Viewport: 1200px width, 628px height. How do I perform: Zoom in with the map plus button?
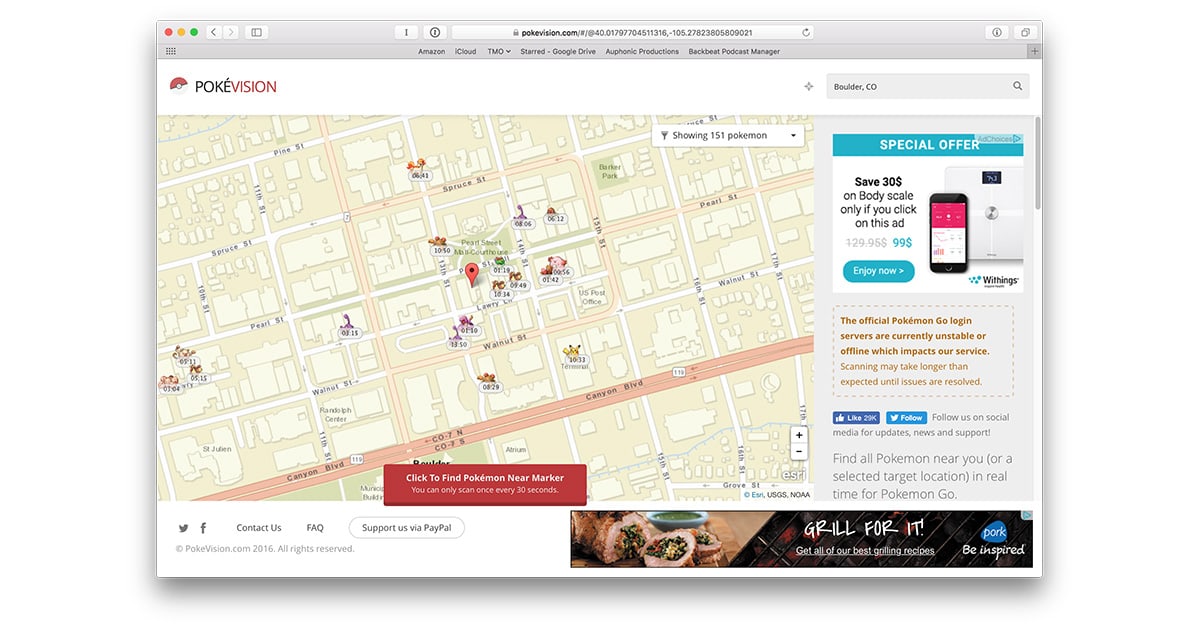point(798,436)
